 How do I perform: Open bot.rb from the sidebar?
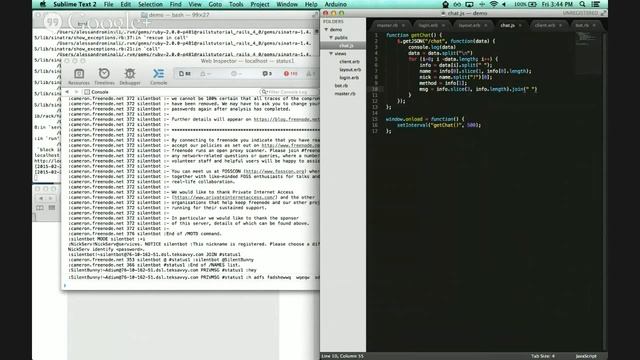pos(341,86)
